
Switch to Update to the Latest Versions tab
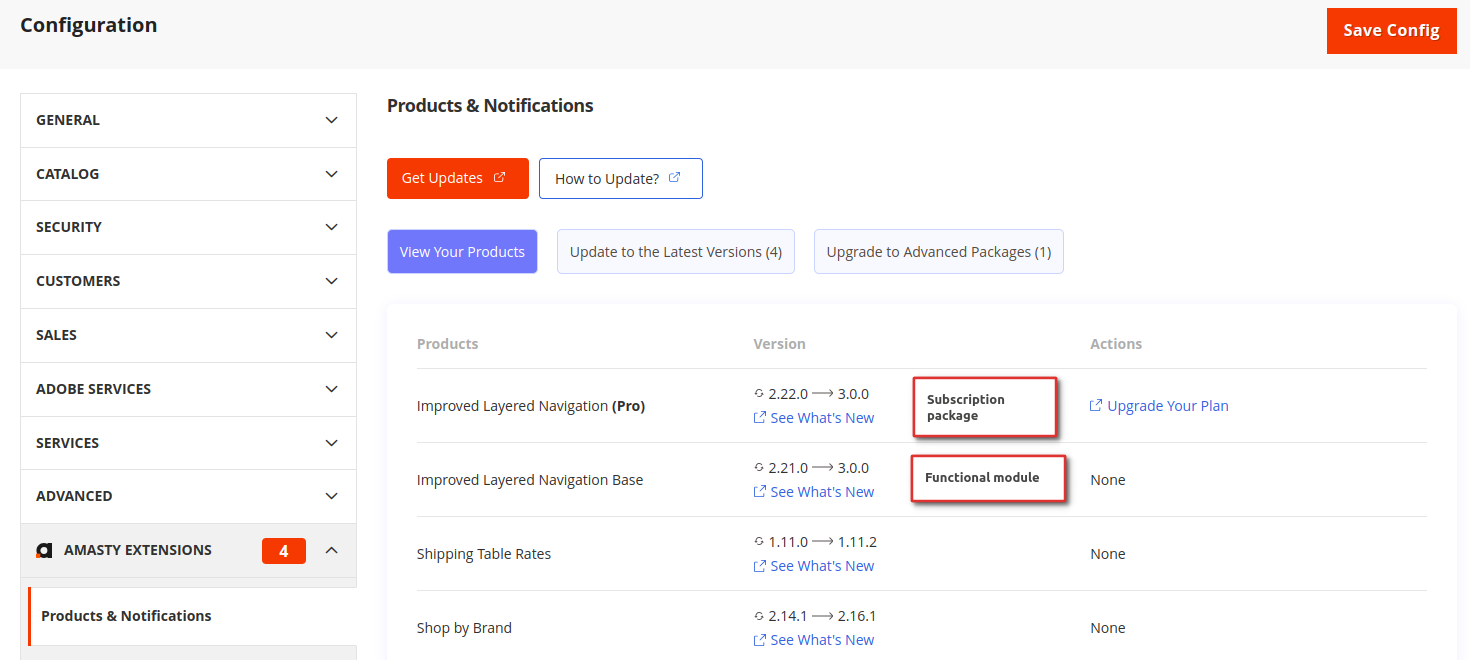pyautogui.click(x=676, y=252)
